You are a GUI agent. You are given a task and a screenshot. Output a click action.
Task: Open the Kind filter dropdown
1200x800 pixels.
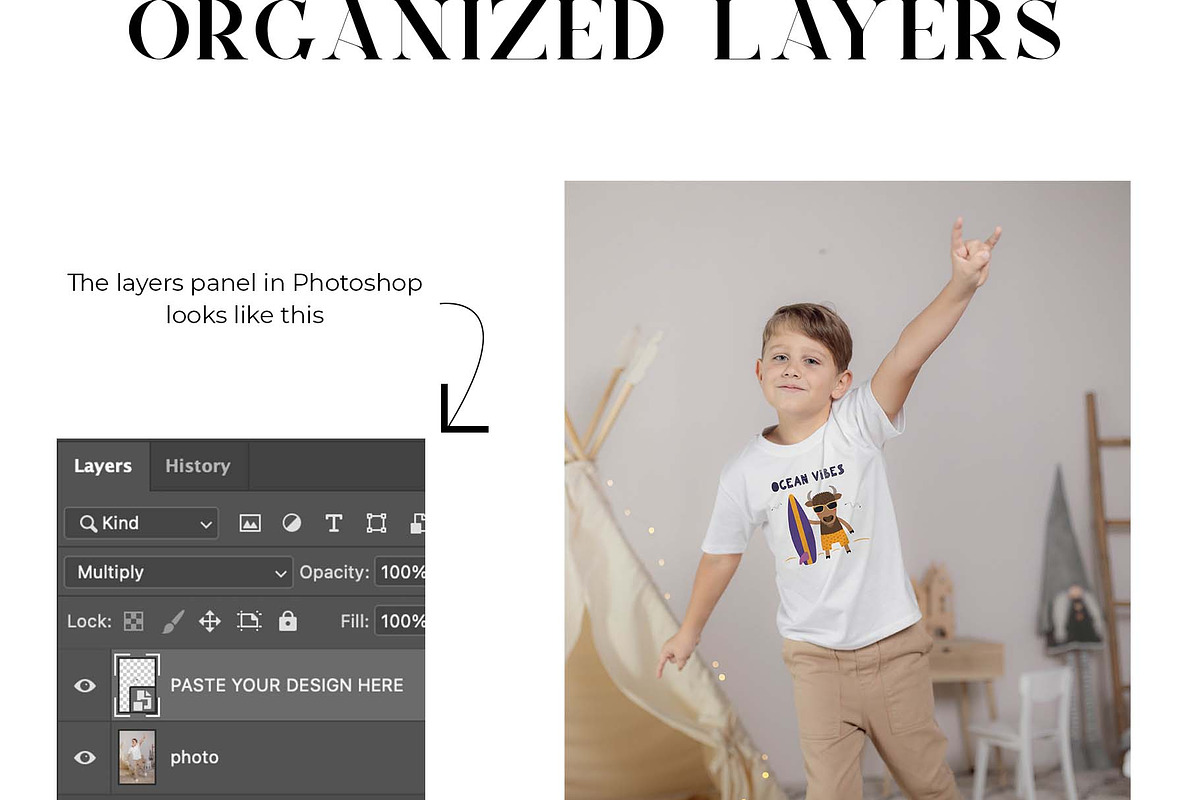pyautogui.click(x=141, y=523)
